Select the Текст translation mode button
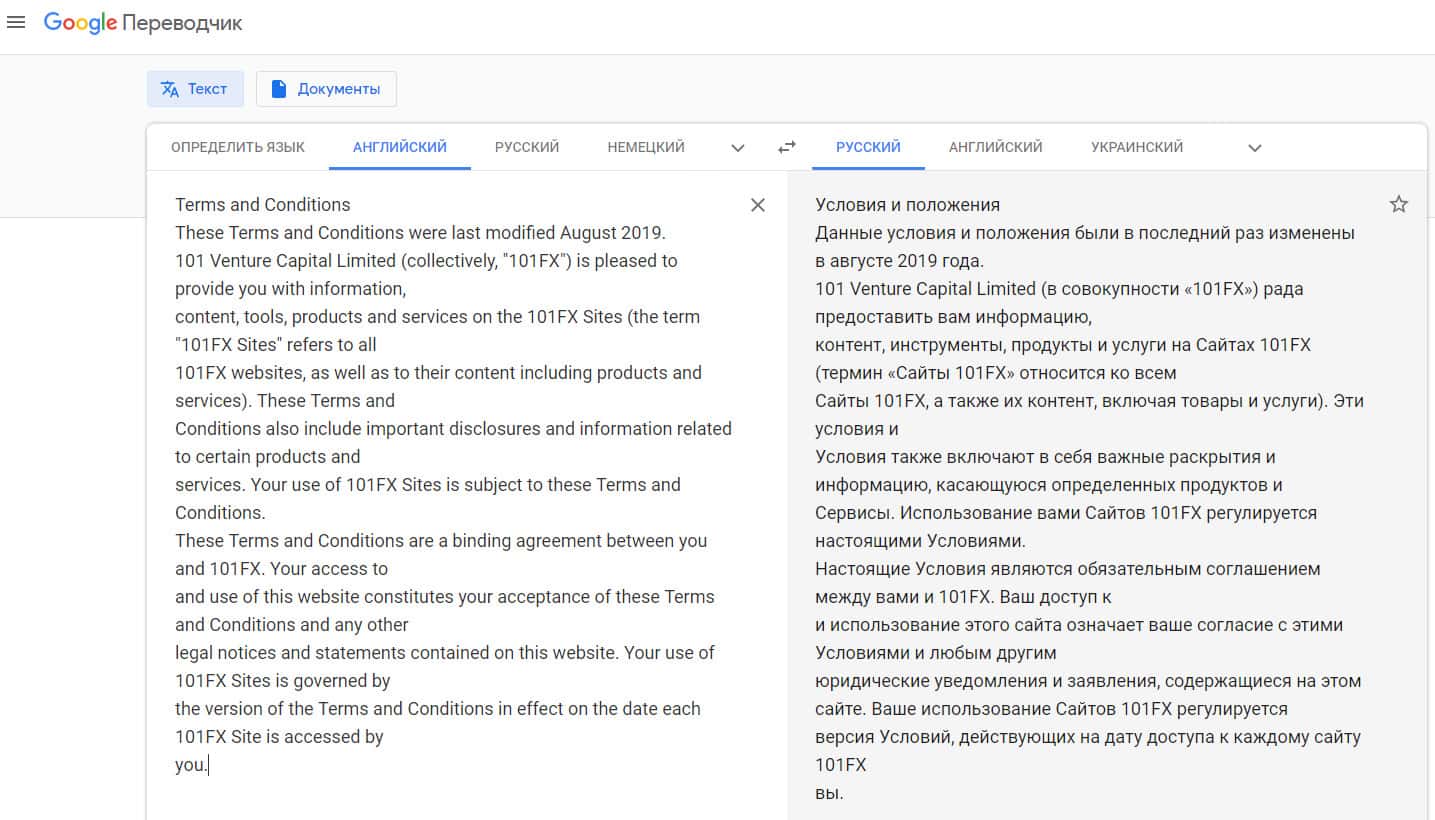 [195, 89]
